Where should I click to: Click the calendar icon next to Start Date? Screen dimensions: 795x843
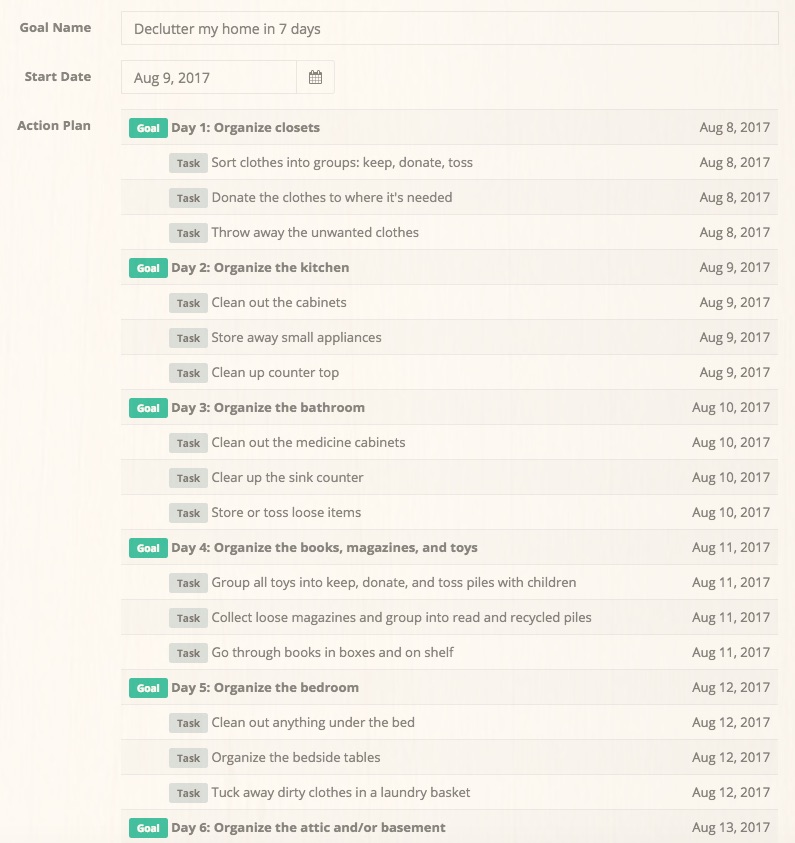315,76
